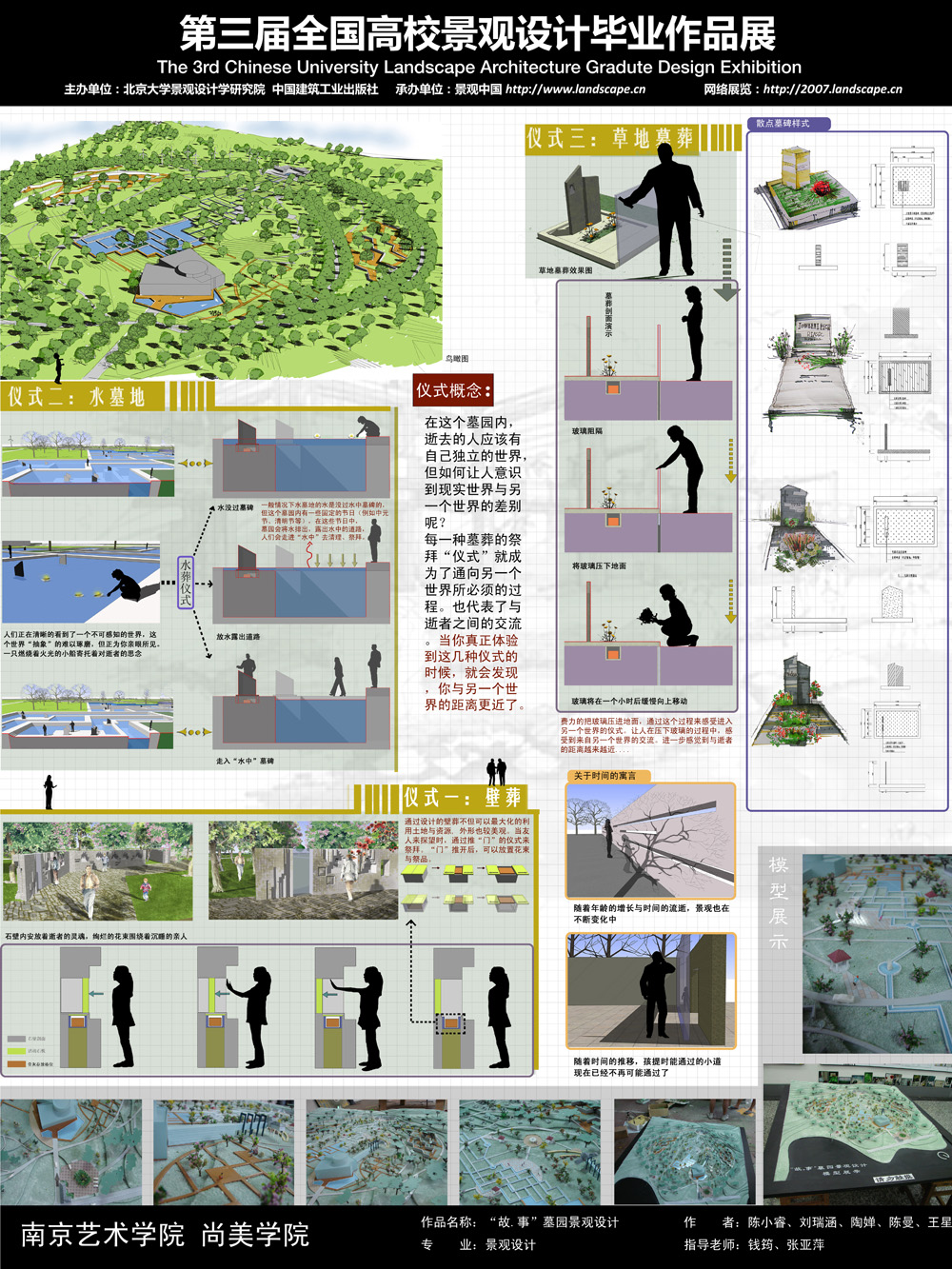Viewport: 952px width, 1269px height.
Task: Open the http://www.landscape.cn link
Action: tap(575, 89)
